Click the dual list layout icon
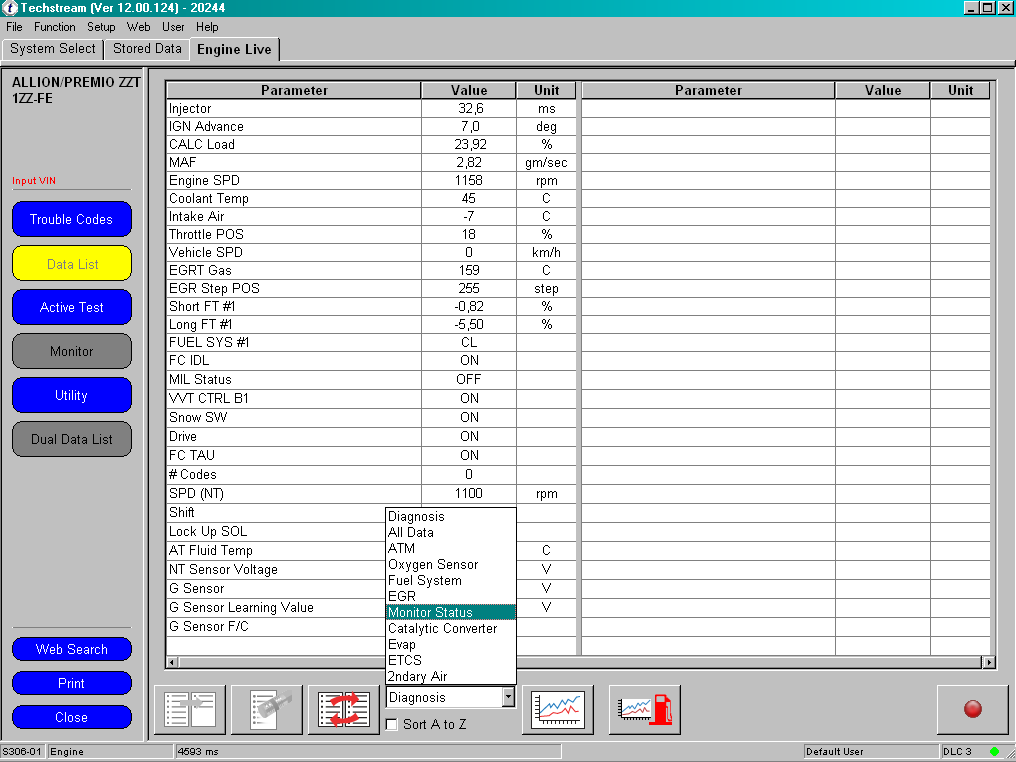This screenshot has height=762, width=1016. tap(190, 710)
